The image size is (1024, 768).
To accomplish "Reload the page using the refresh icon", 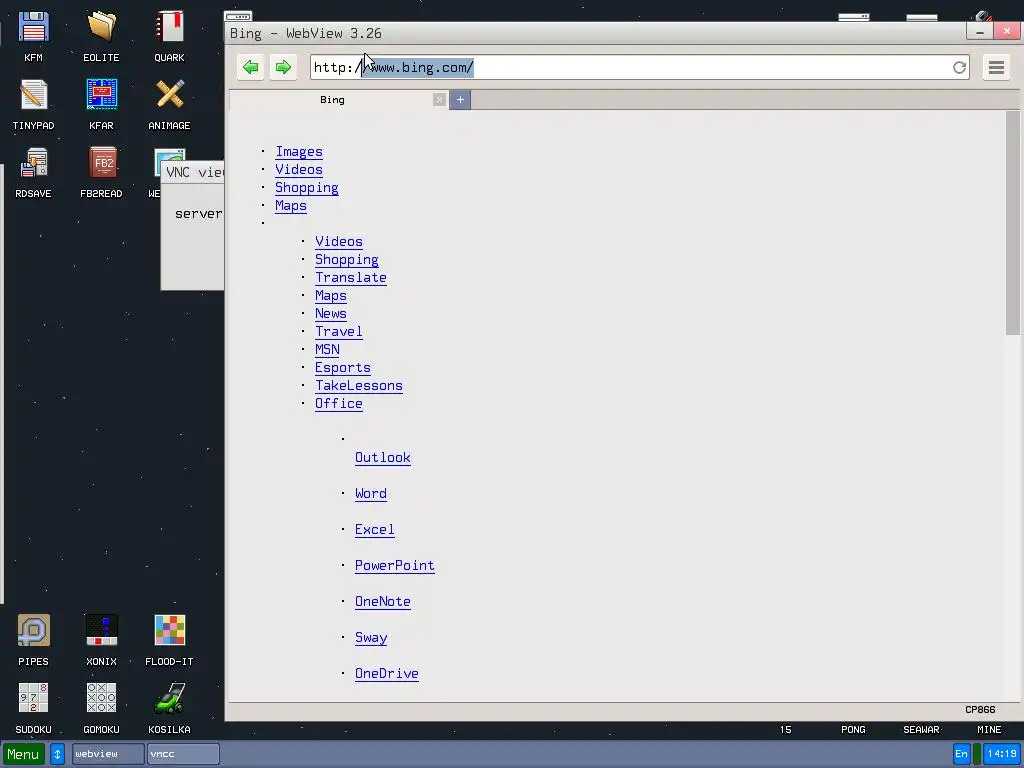I will 959,67.
